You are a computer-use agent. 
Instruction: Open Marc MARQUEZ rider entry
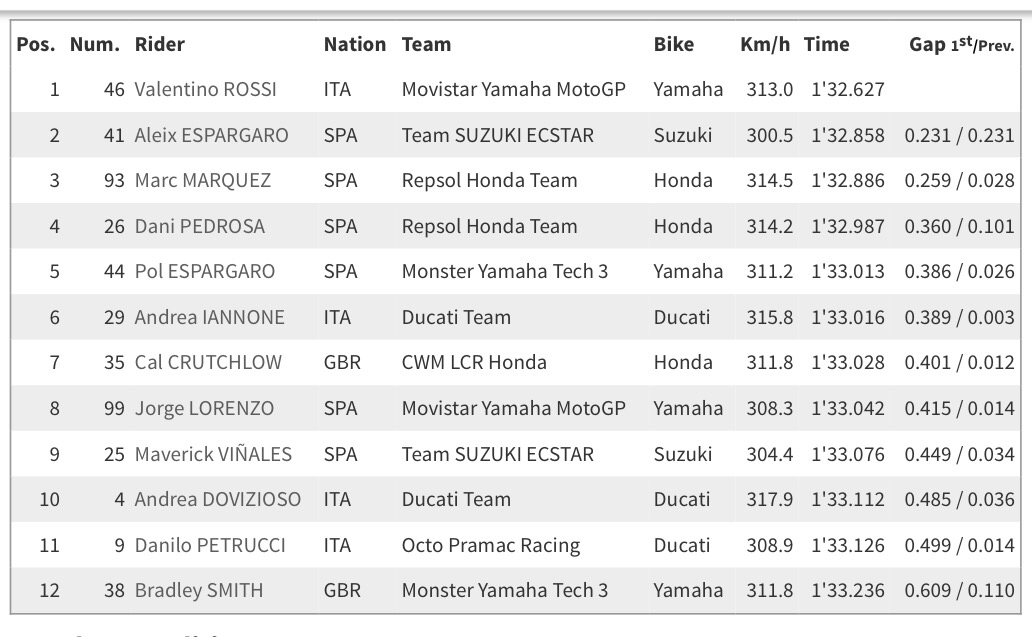[203, 180]
